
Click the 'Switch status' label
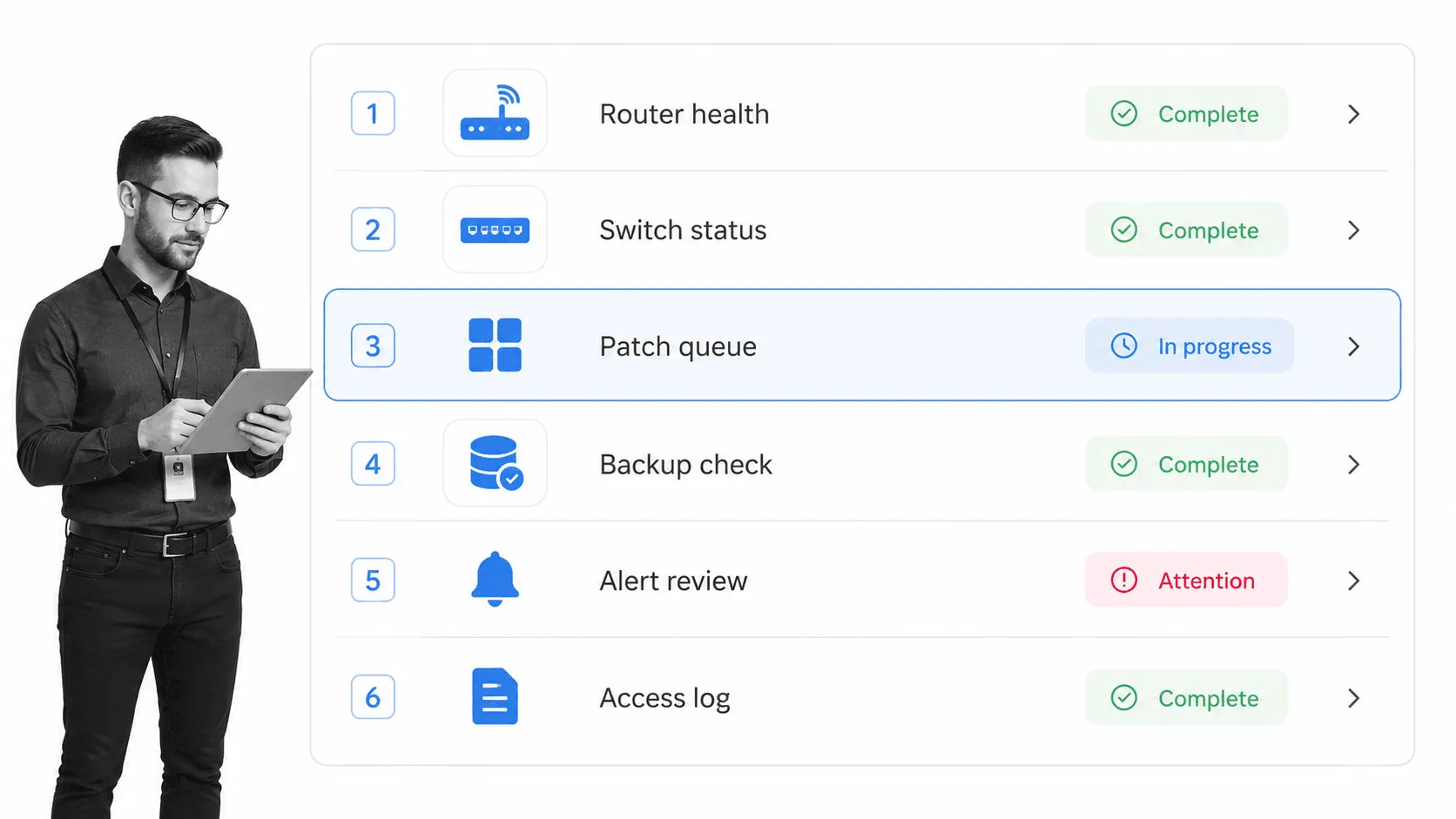pos(683,230)
